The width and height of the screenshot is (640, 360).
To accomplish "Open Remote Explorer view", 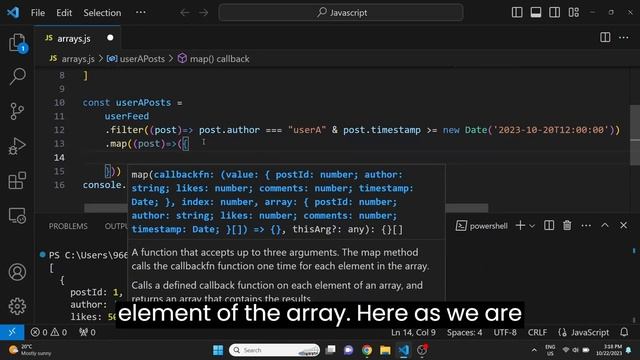I will 17,215.
